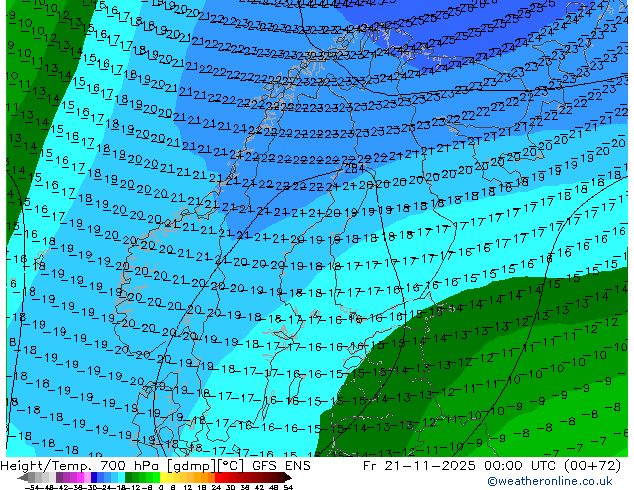This screenshot has width=634, height=490.
Task: Click the cyan swatch in the color legend
Action: pyautogui.click(x=121, y=477)
